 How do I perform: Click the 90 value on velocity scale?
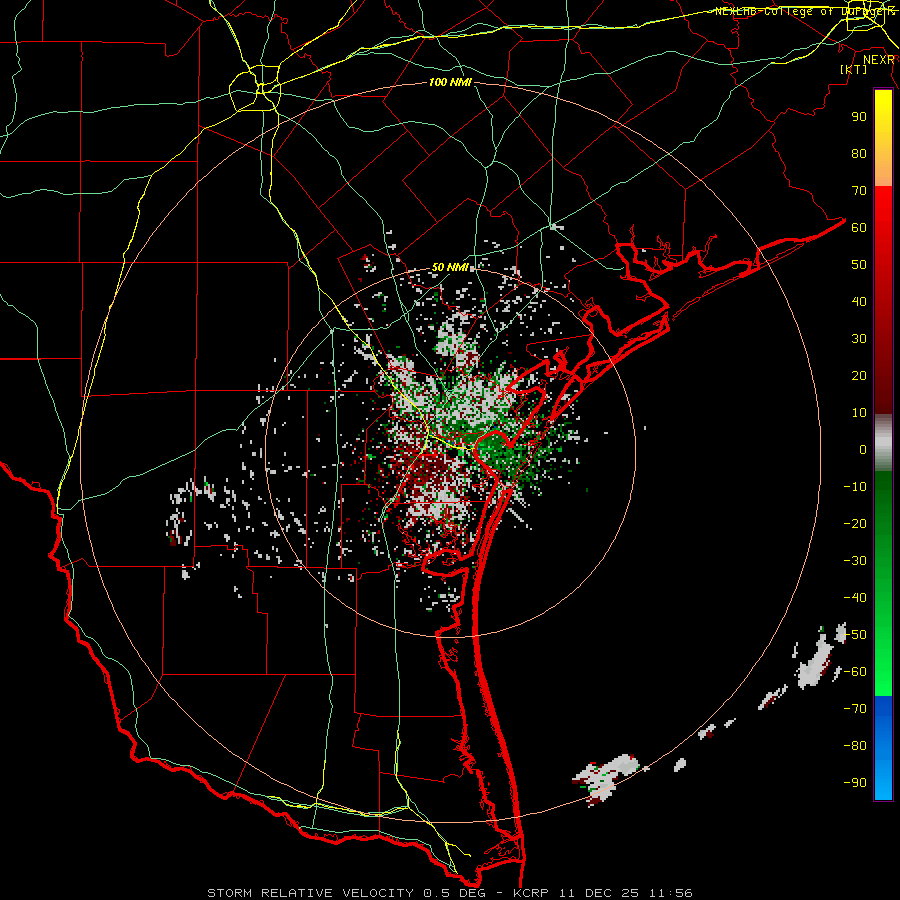click(859, 117)
